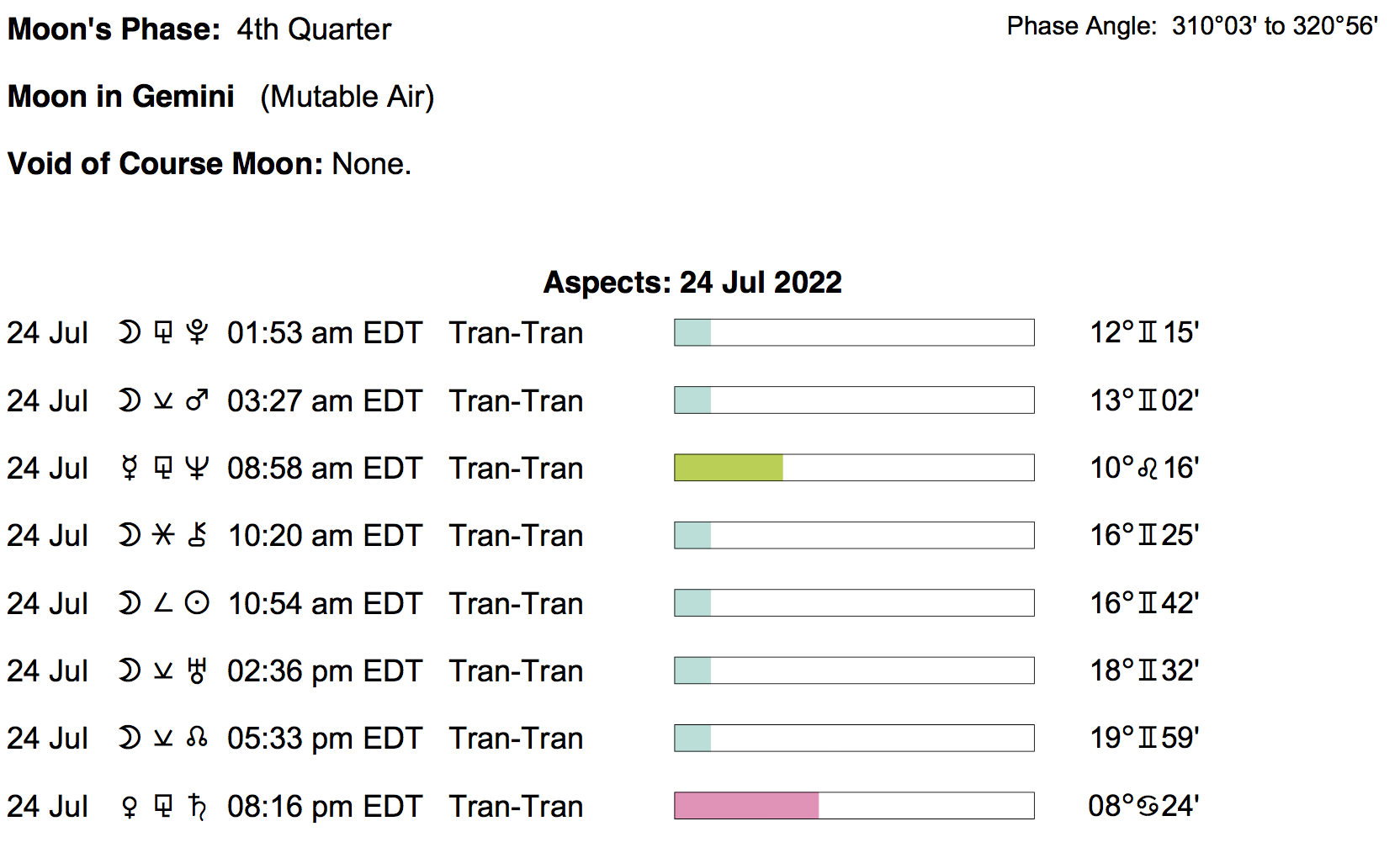Click the Uranus glyph in the 02:36 pm row
Viewport: 1400px width, 853px height.
point(197,670)
